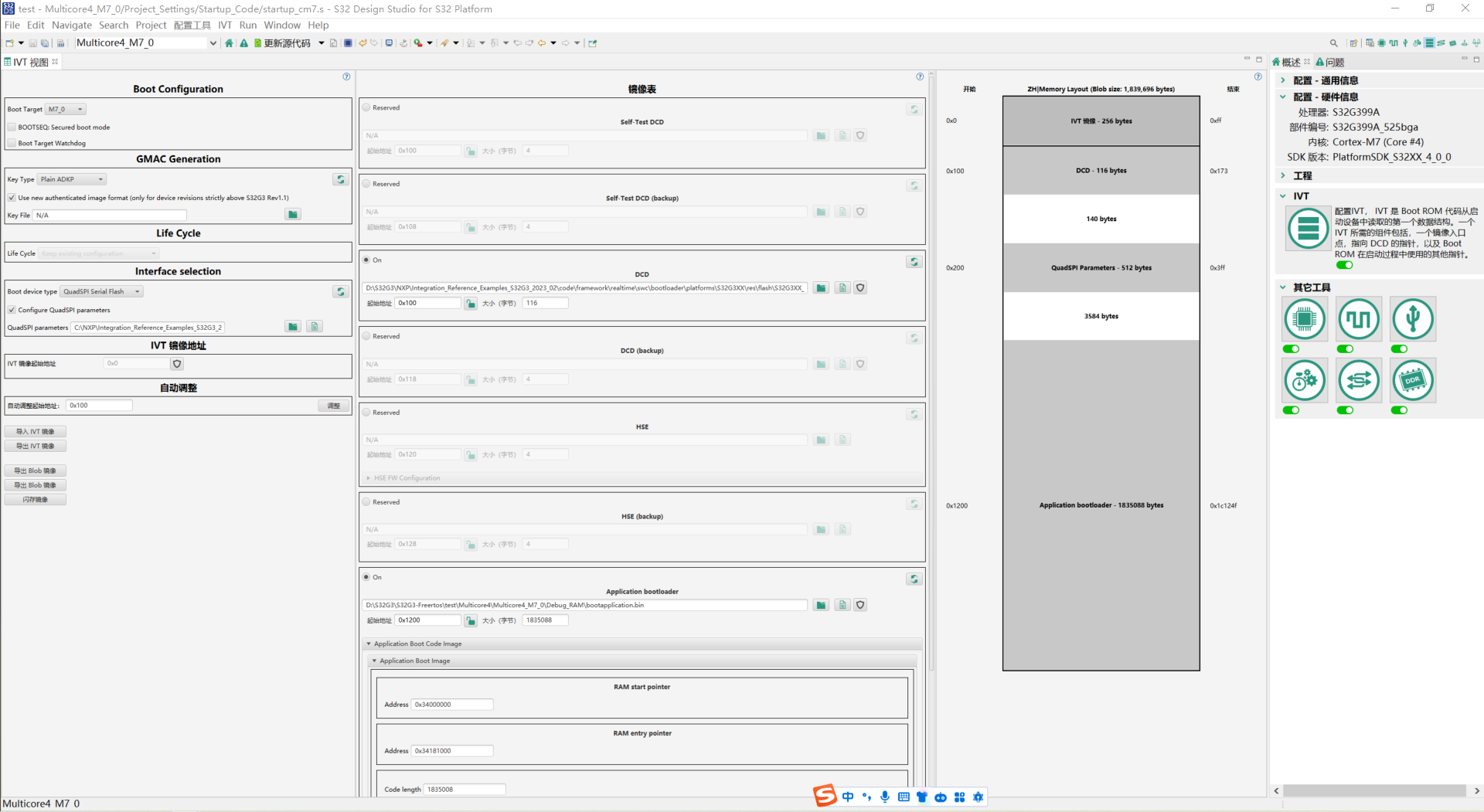
Task: Refresh the GMAC Generation section
Action: [x=340, y=179]
